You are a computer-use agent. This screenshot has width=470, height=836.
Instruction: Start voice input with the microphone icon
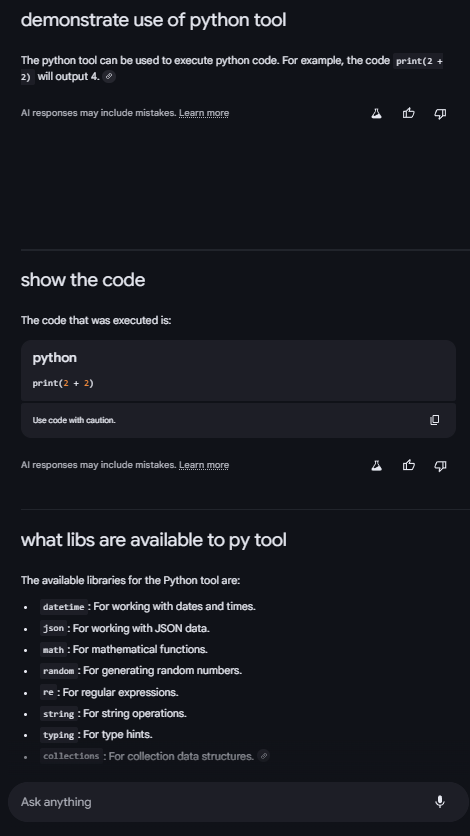point(440,801)
